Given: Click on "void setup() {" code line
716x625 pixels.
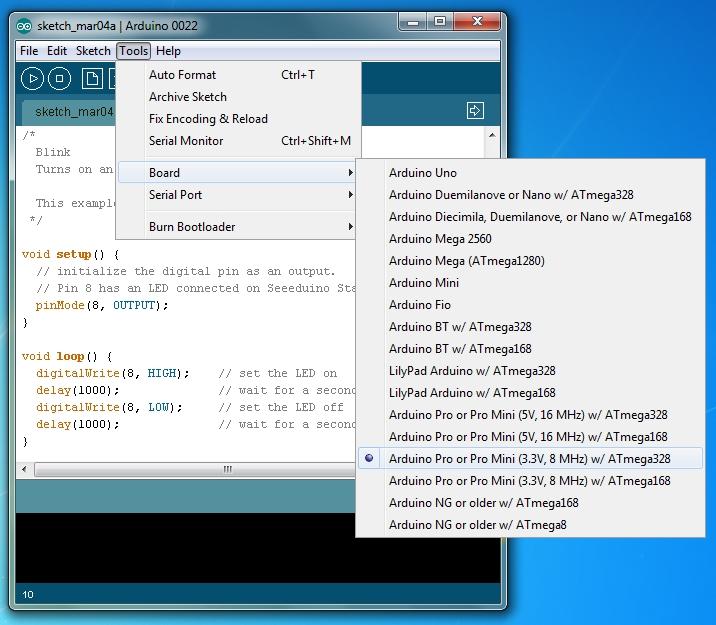Looking at the screenshot, I should (70, 254).
